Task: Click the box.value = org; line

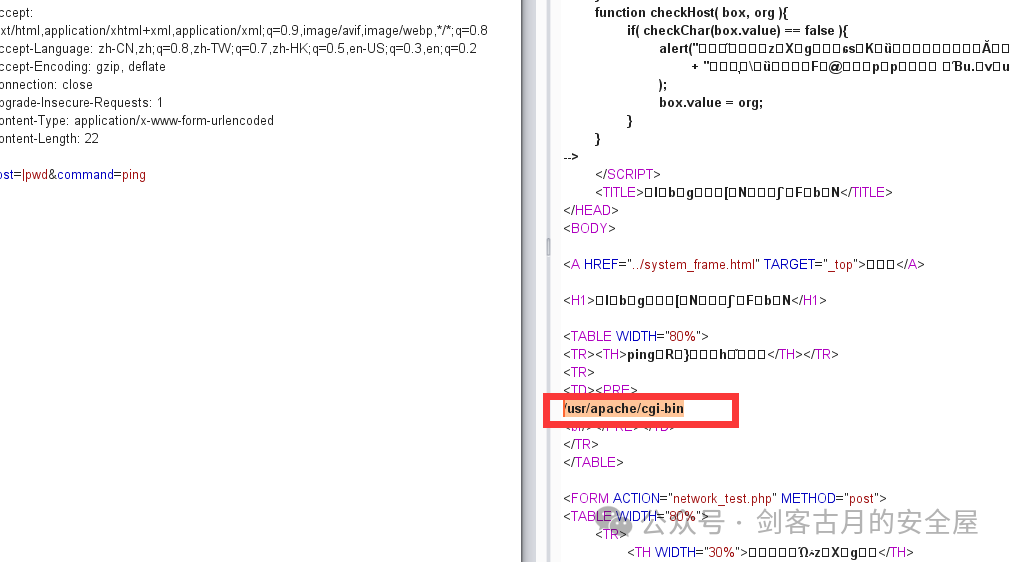Action: click(x=710, y=102)
